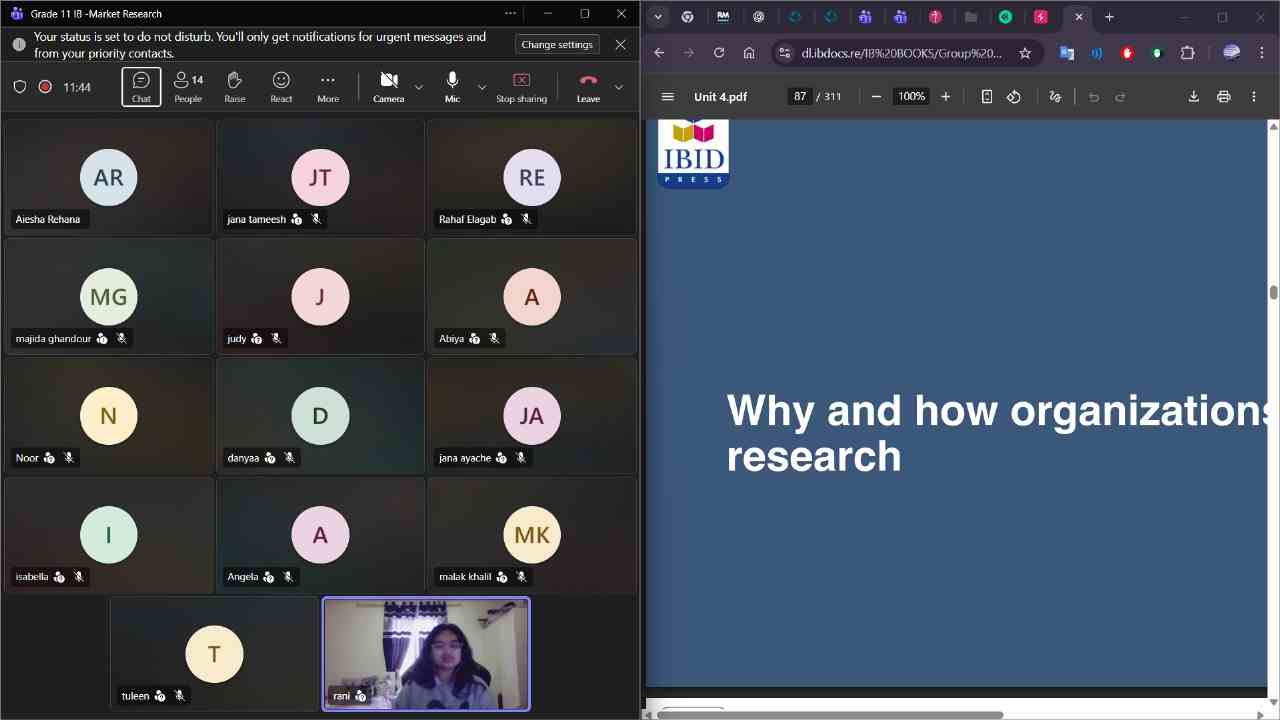Viewport: 1280px width, 720px height.
Task: Open the Leave options chevron
Action: tap(619, 87)
